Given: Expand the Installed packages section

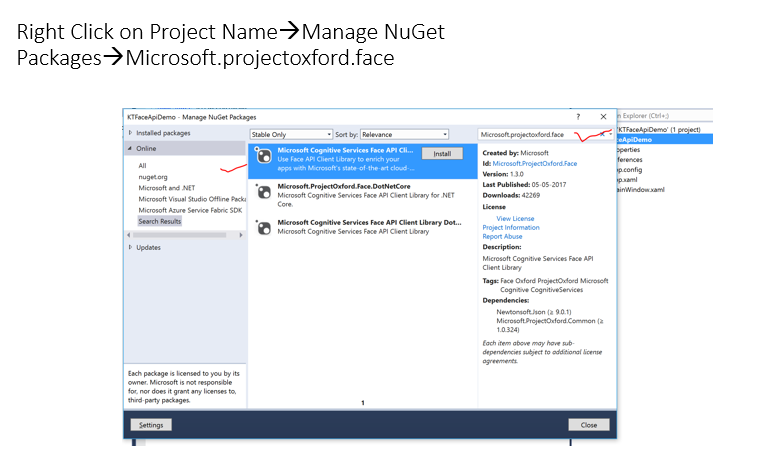Looking at the screenshot, I should pos(130,133).
